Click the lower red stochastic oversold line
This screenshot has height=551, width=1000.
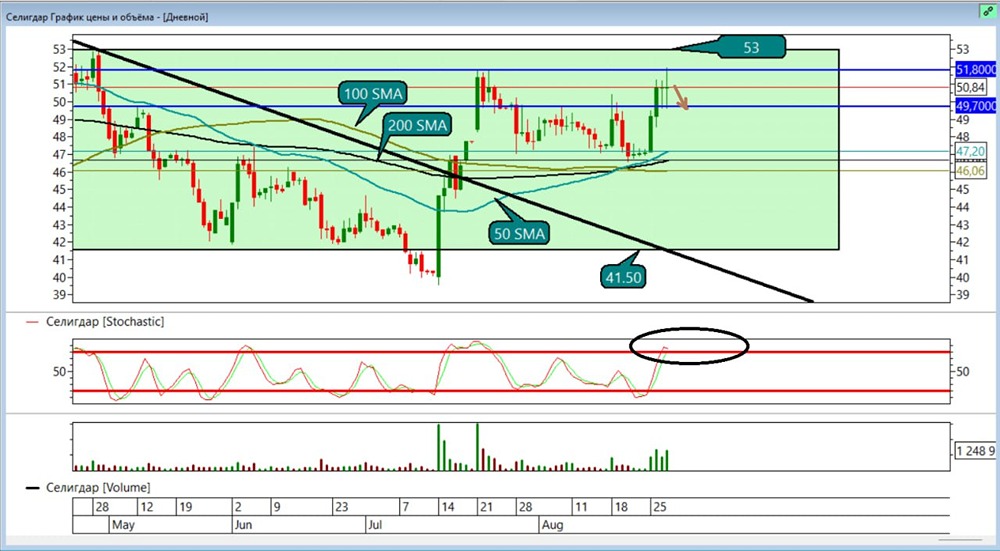coord(510,391)
